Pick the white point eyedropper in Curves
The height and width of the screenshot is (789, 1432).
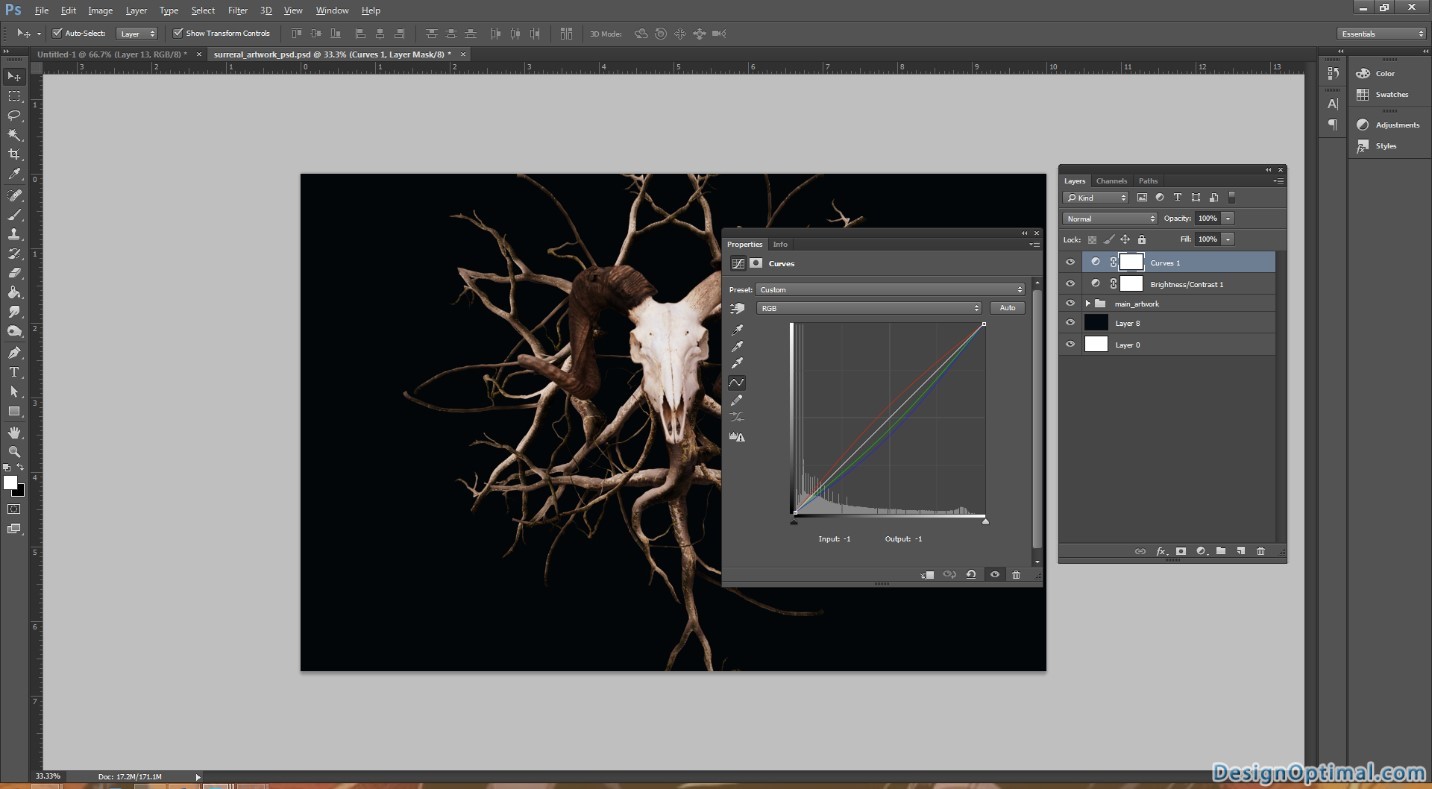(x=737, y=363)
